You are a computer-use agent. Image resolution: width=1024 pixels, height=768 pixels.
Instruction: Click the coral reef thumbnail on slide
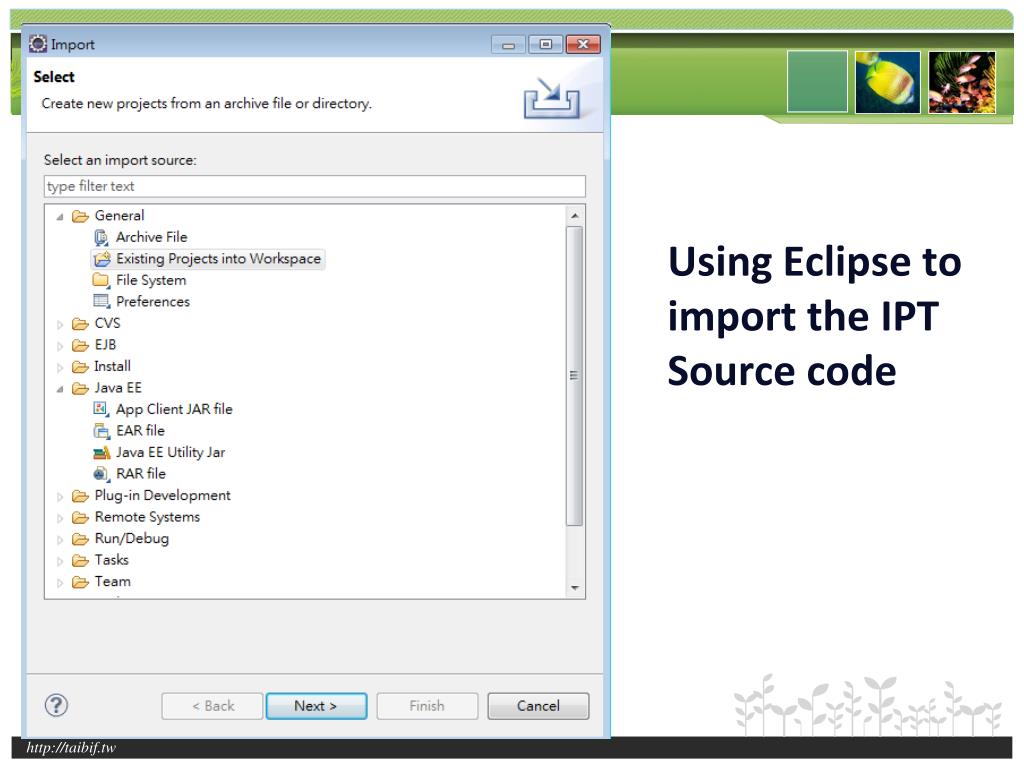(x=962, y=82)
